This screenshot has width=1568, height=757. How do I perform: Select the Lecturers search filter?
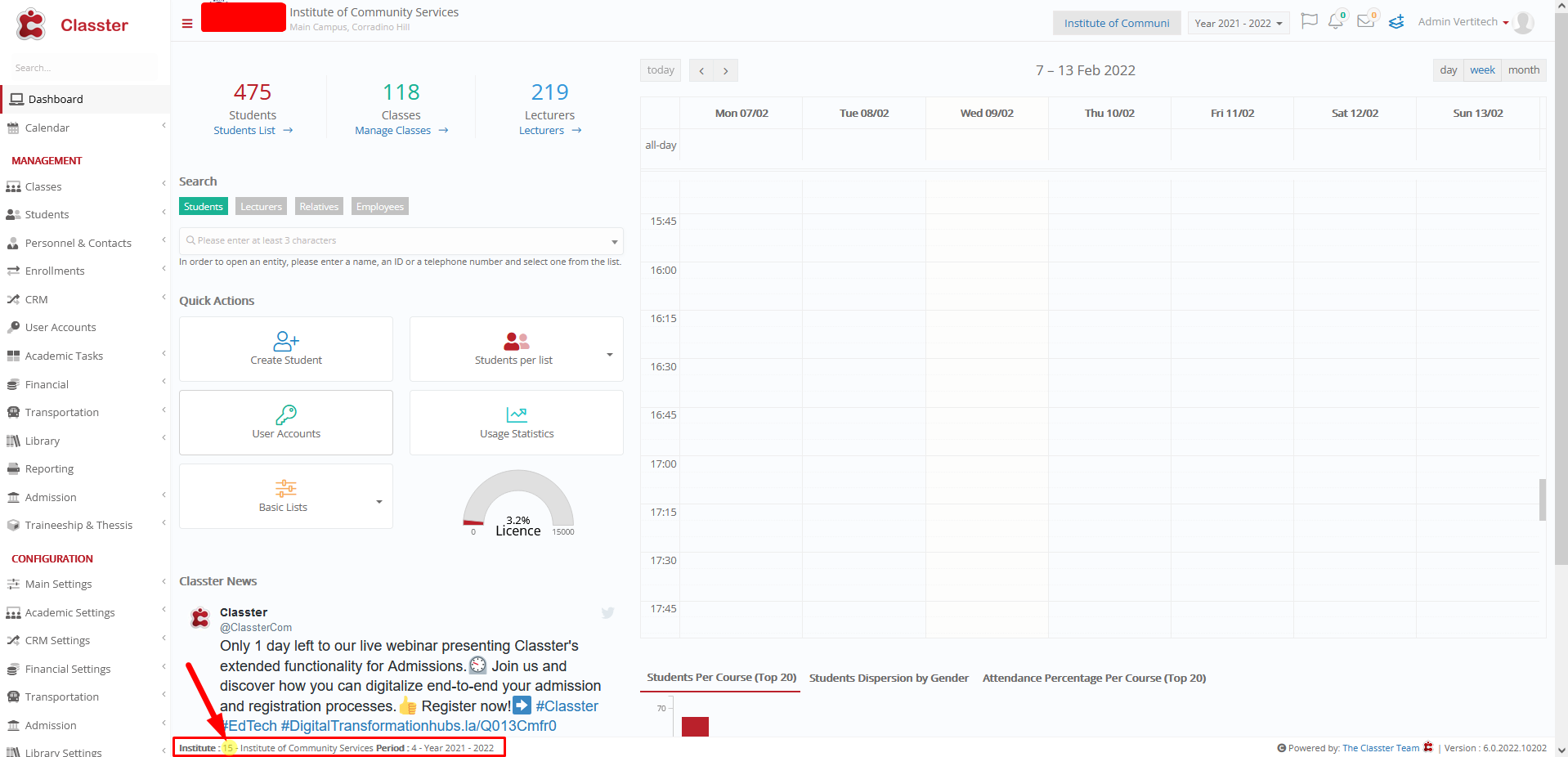(x=261, y=207)
